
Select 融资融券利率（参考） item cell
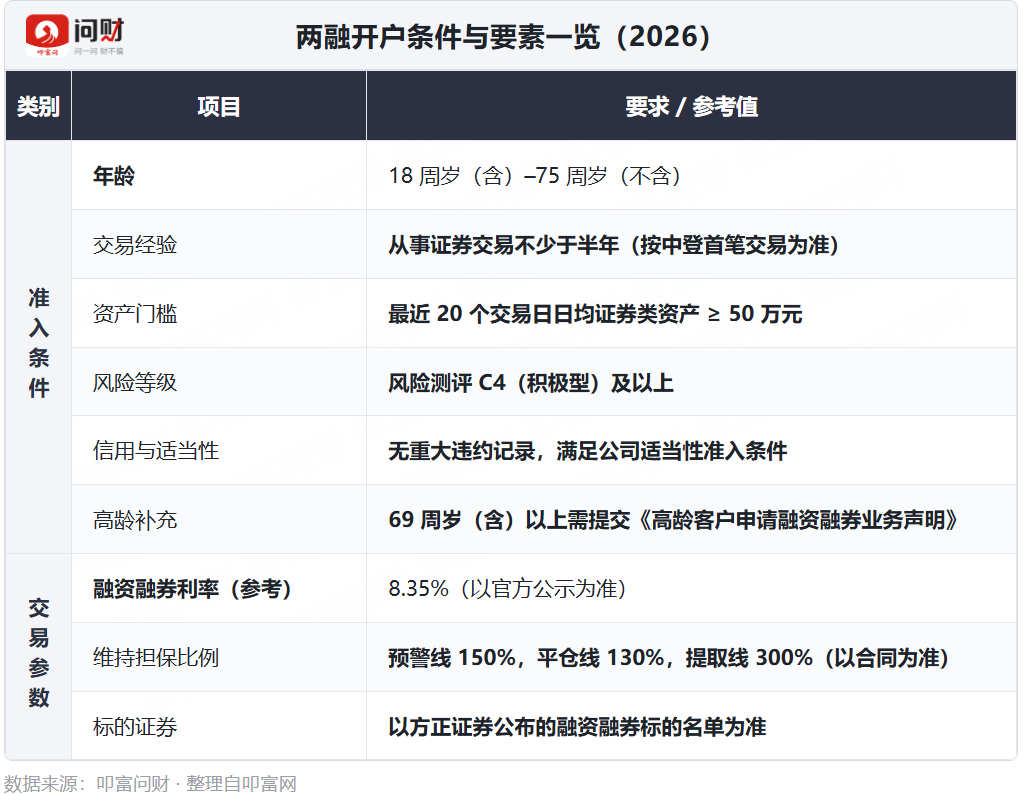pos(219,588)
